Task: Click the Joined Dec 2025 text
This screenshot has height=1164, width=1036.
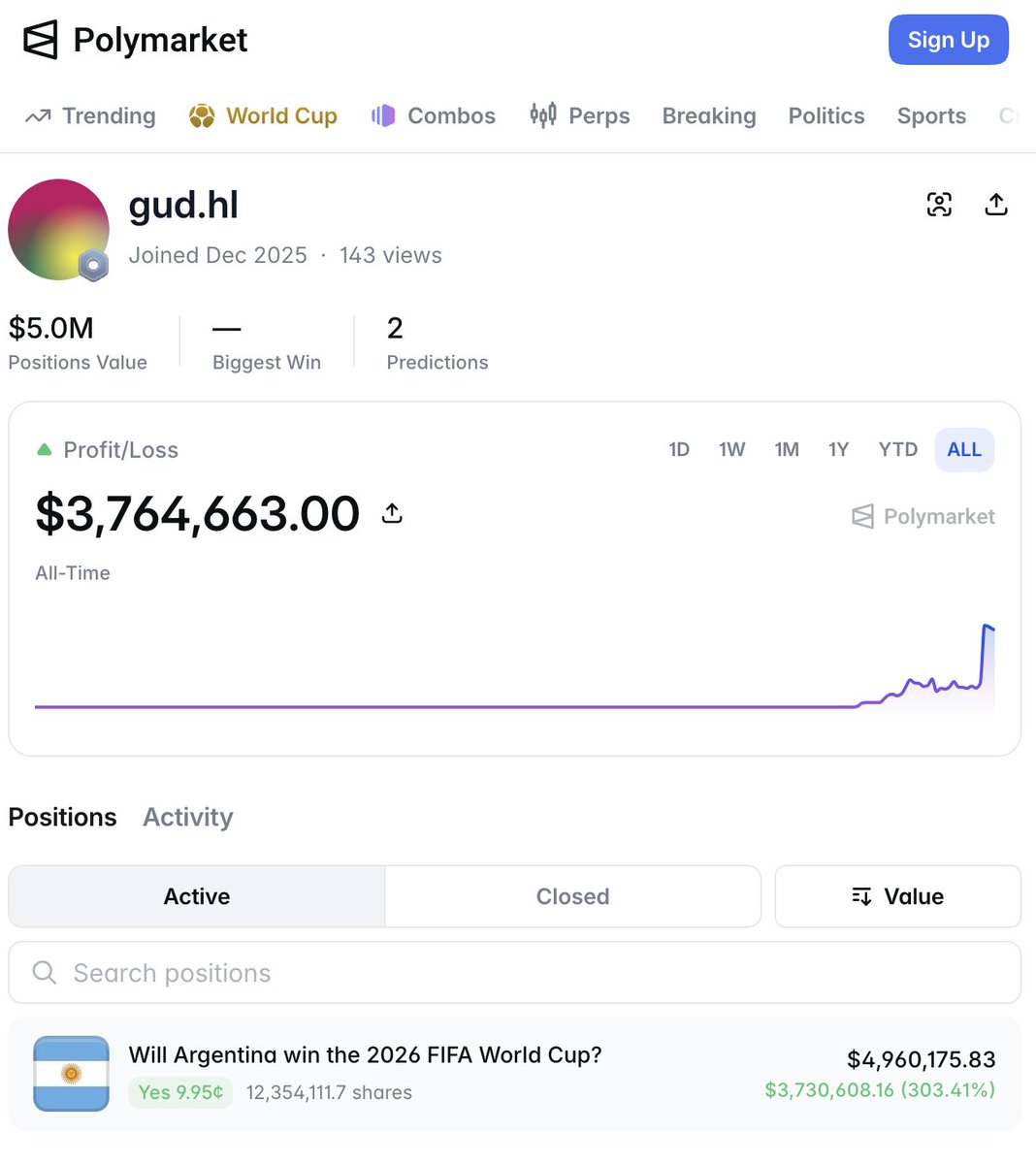Action: pyautogui.click(x=218, y=255)
